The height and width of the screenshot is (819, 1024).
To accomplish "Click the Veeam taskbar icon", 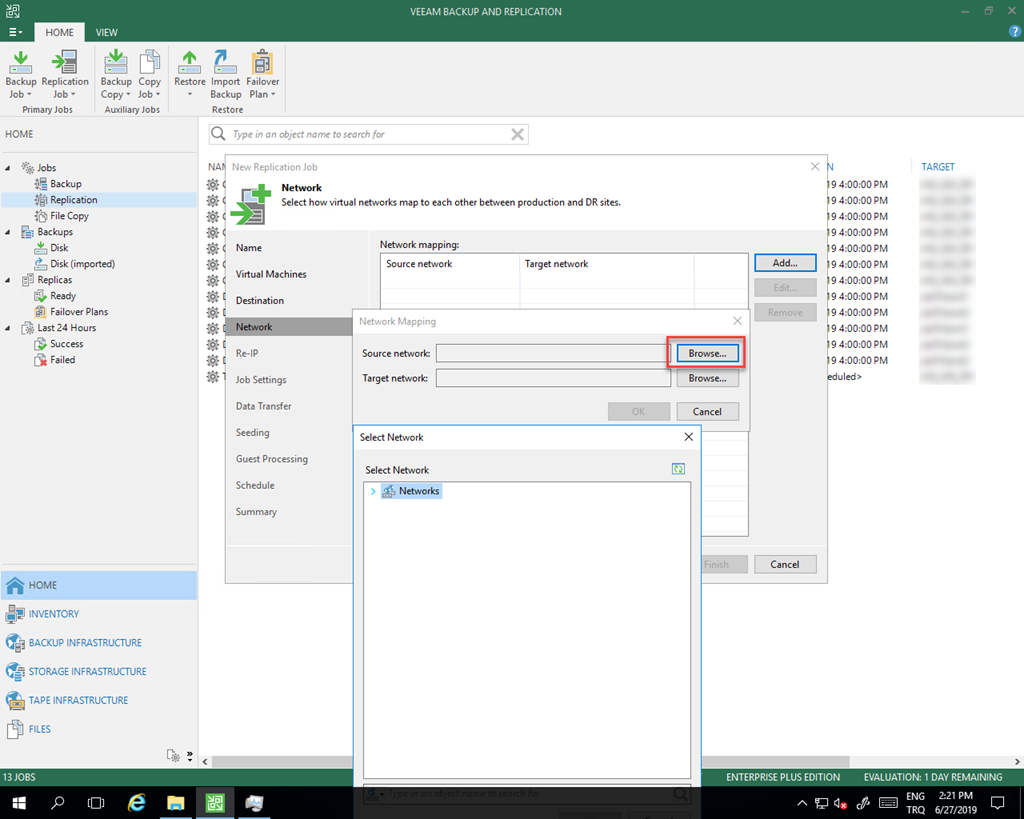I will tap(215, 803).
